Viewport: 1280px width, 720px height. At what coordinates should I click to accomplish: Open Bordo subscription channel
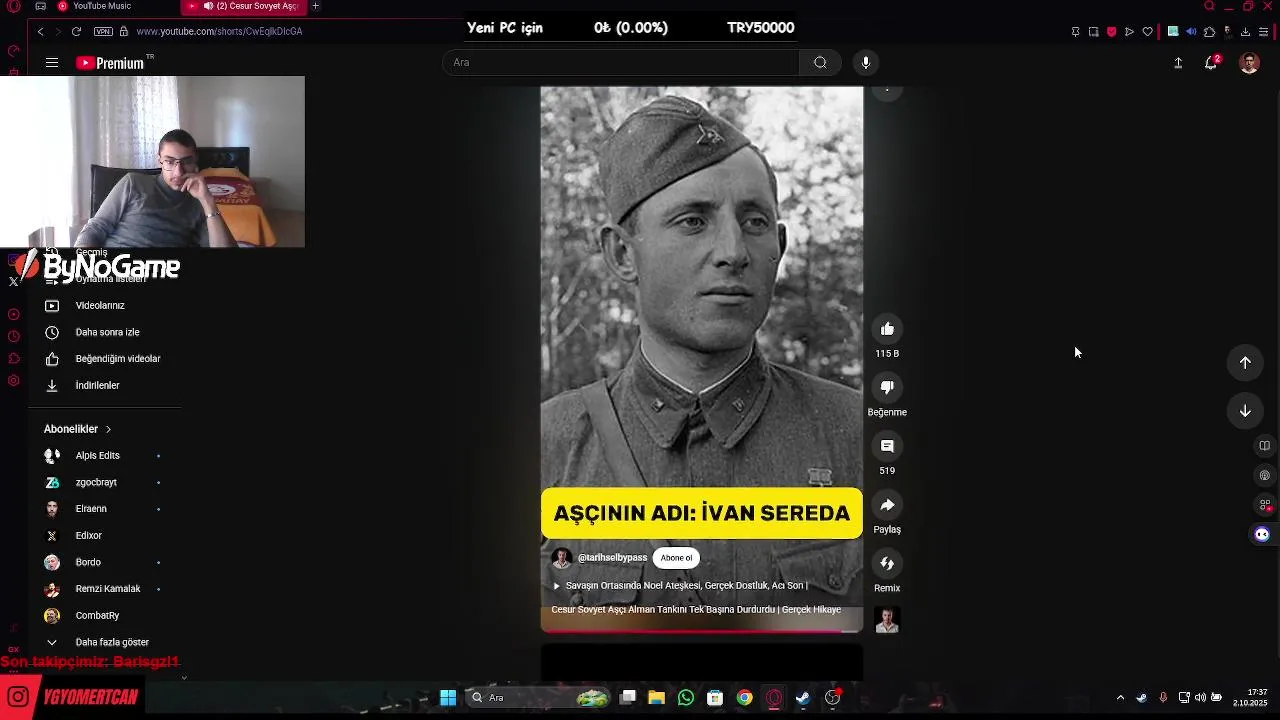point(105,562)
